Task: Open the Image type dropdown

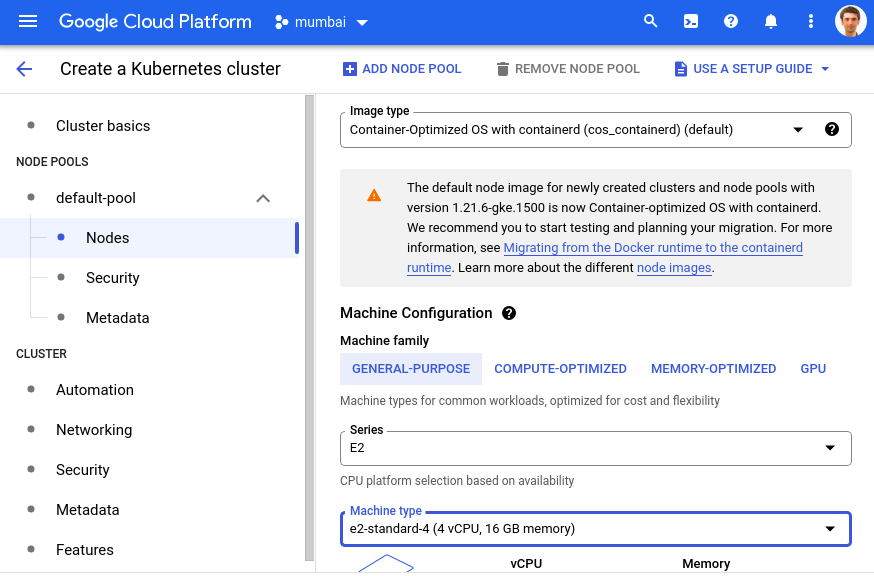Action: click(595, 130)
